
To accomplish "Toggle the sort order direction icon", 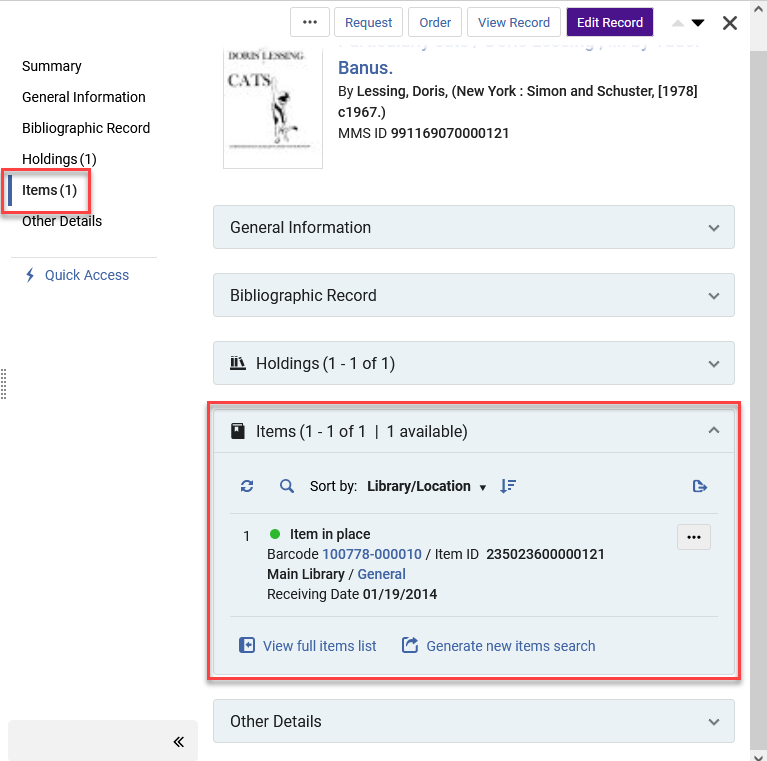I will coord(508,486).
